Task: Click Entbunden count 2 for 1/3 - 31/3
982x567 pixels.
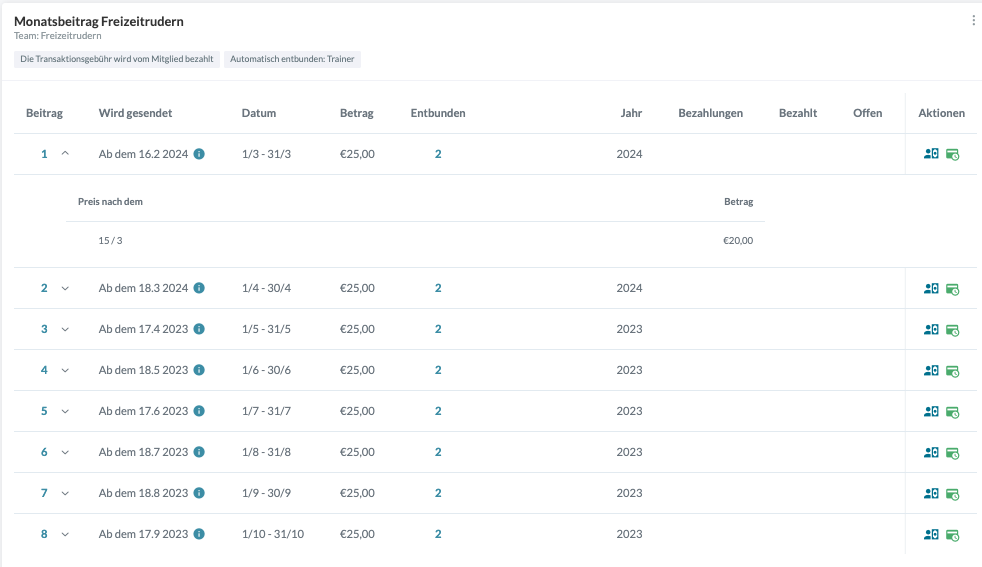Action: point(438,154)
